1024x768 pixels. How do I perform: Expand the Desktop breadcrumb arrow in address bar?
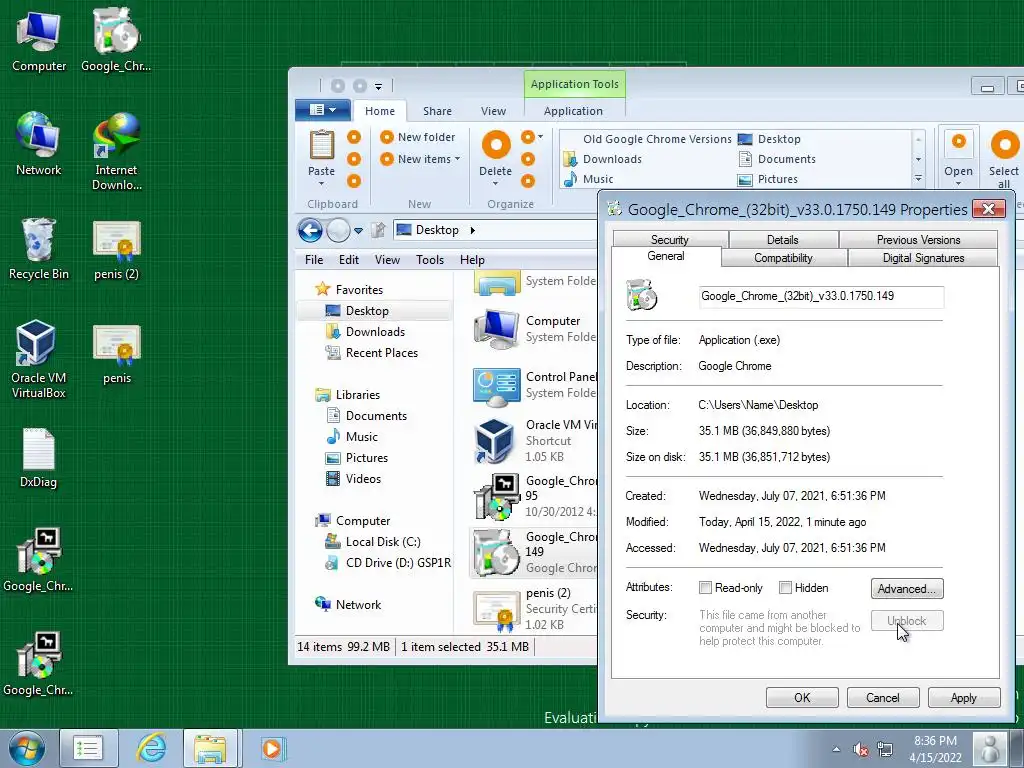coord(472,230)
